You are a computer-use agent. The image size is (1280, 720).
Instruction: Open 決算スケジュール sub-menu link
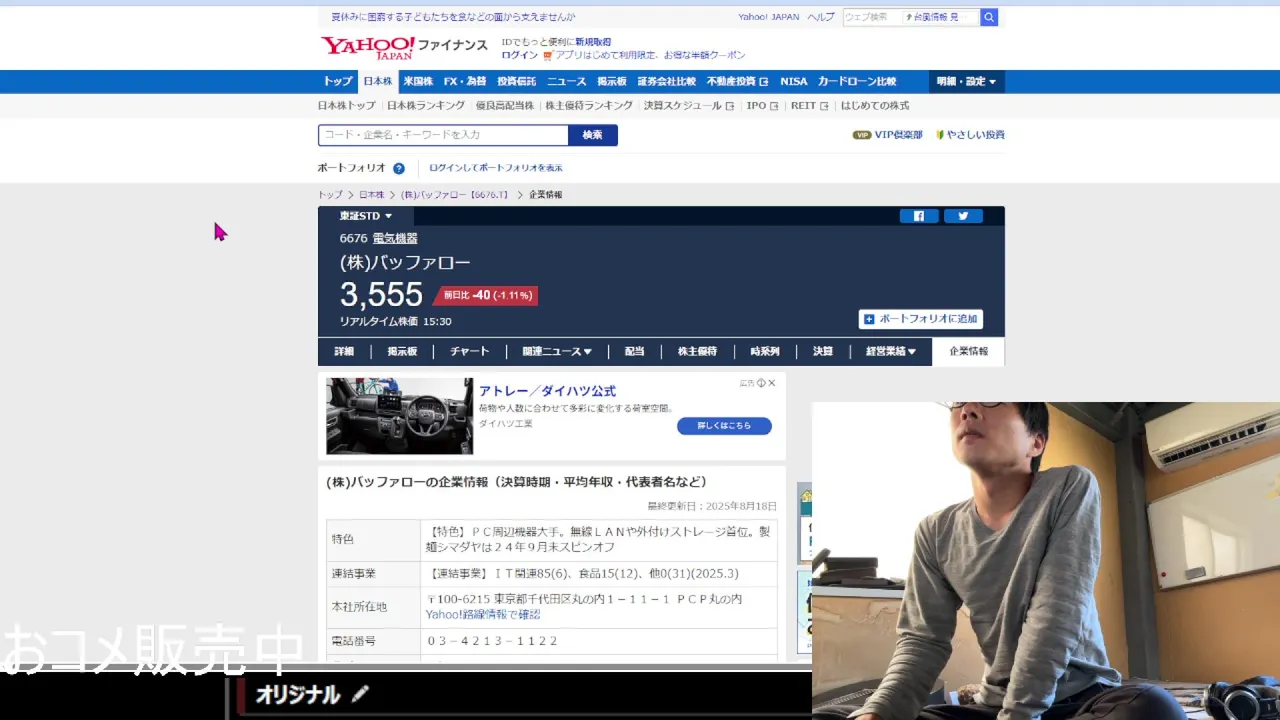click(688, 106)
